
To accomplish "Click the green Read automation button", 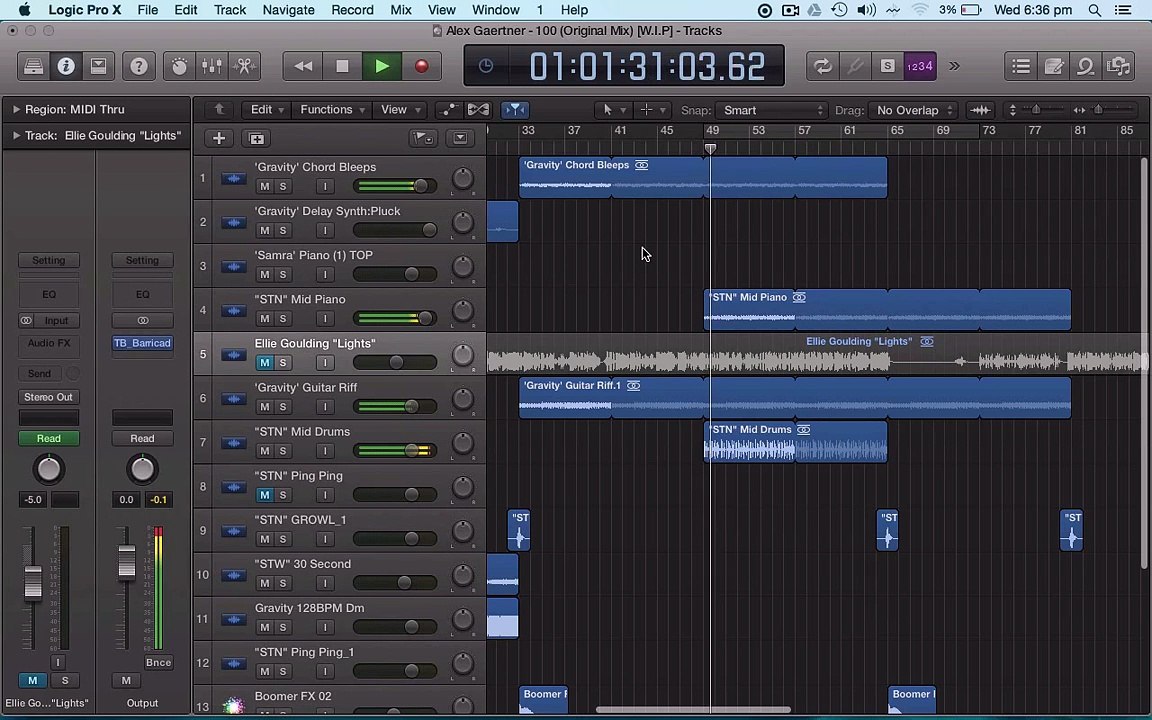I will [x=48, y=438].
